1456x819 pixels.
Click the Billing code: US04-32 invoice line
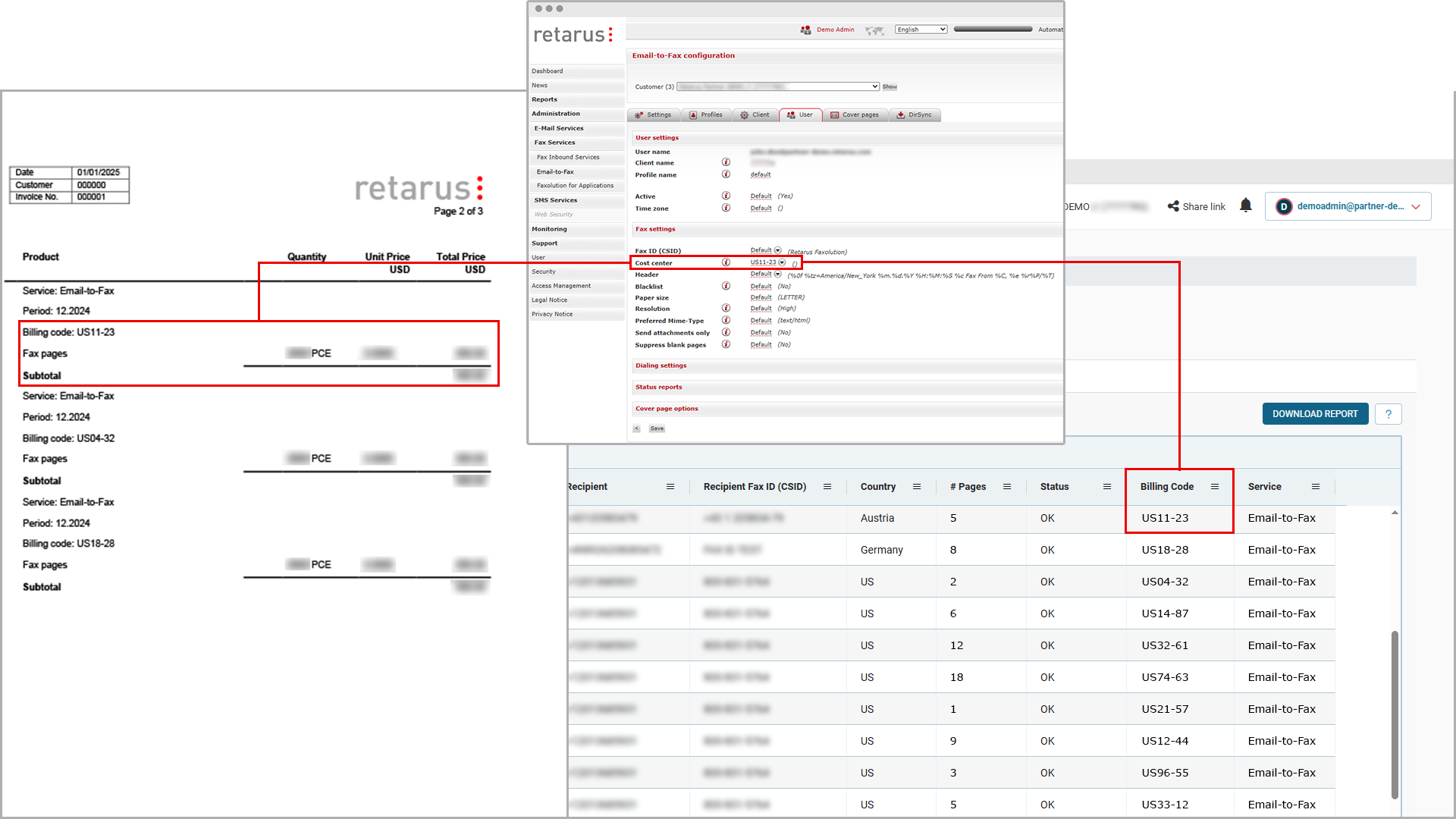(68, 438)
